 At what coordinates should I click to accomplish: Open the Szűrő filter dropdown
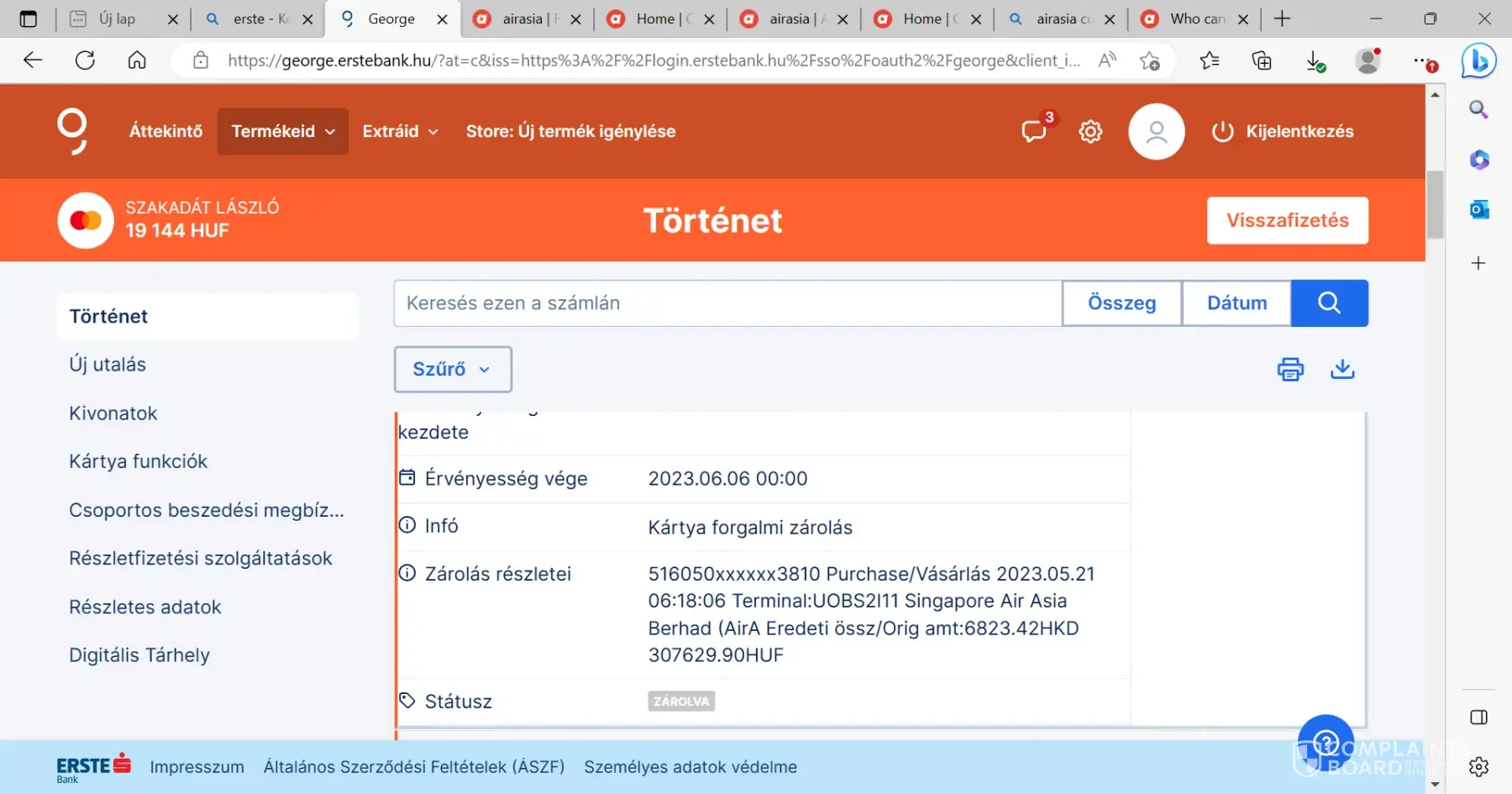click(x=453, y=369)
